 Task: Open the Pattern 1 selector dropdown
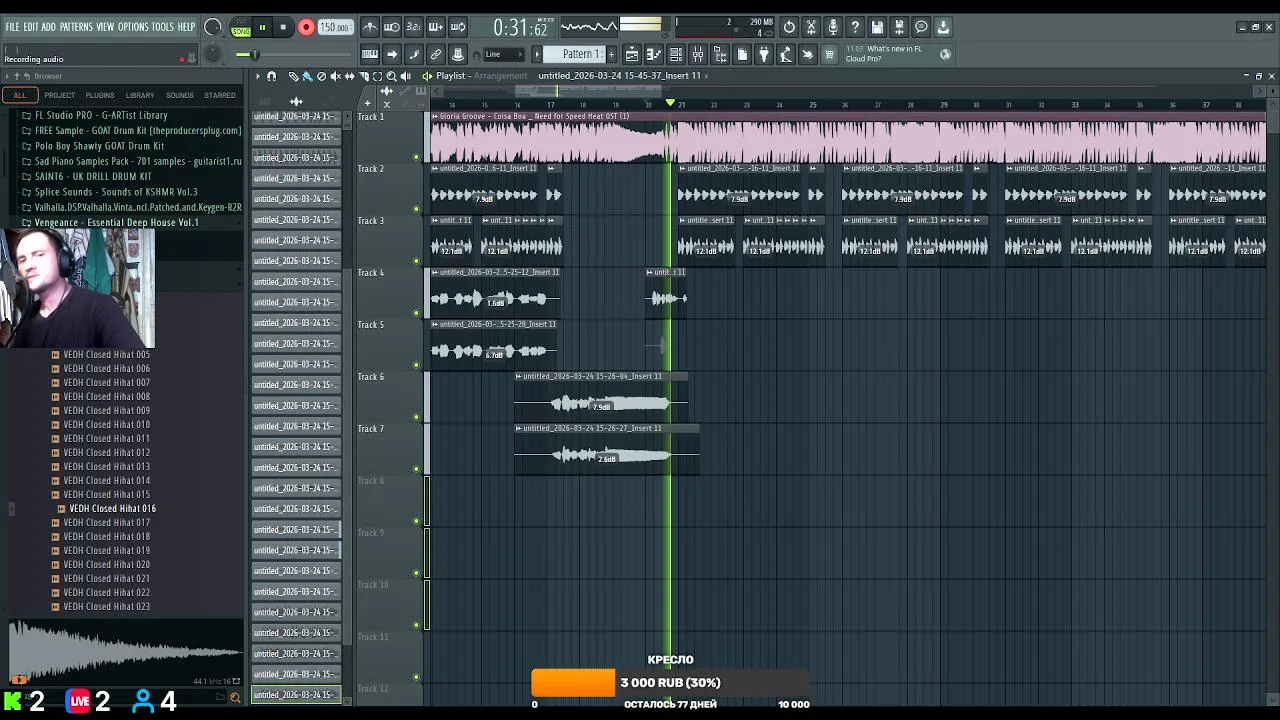(x=574, y=54)
